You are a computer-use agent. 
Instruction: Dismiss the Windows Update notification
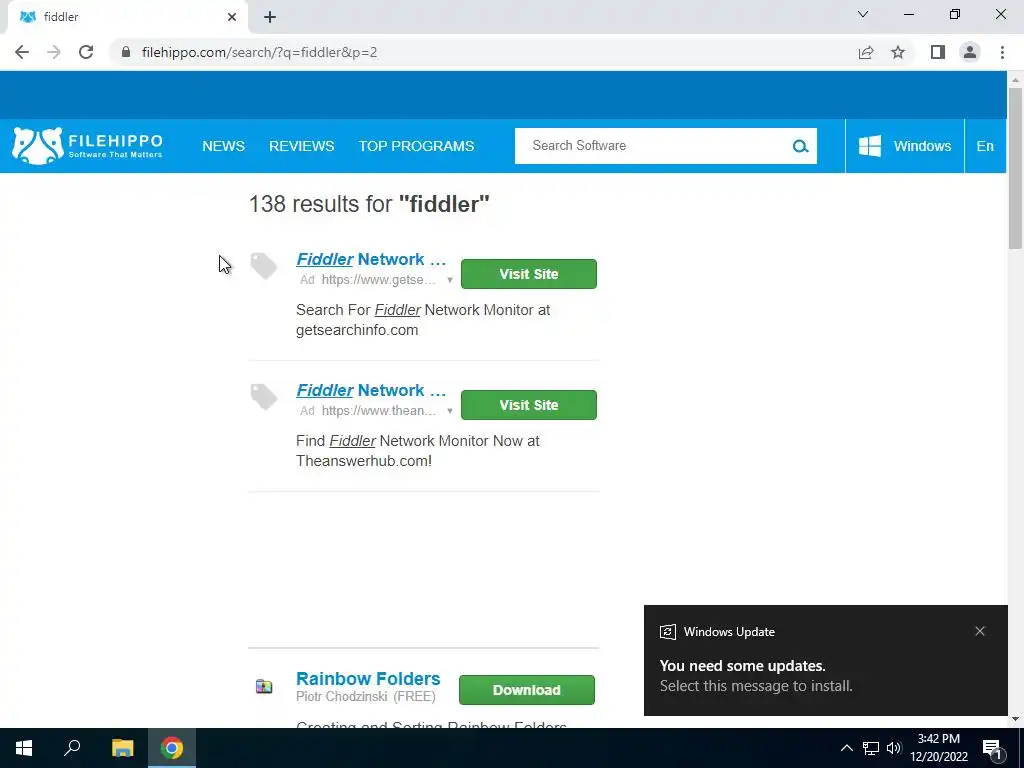click(980, 631)
